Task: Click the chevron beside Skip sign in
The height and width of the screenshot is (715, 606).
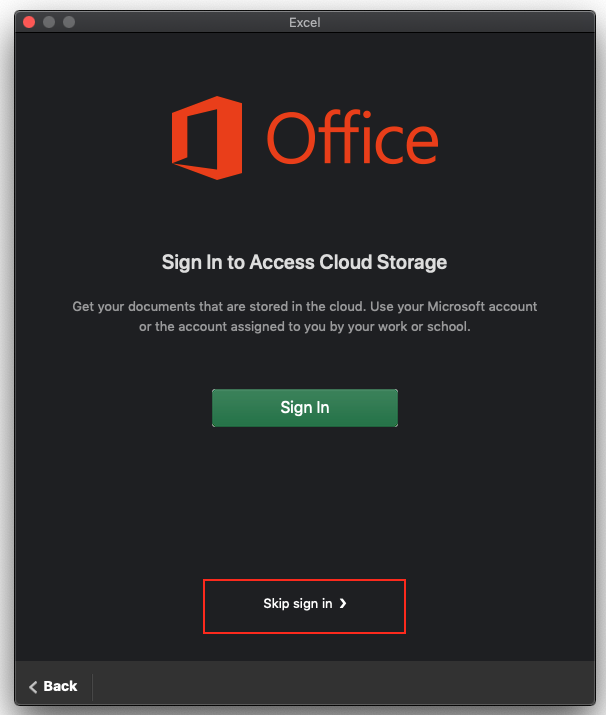Action: [x=343, y=604]
